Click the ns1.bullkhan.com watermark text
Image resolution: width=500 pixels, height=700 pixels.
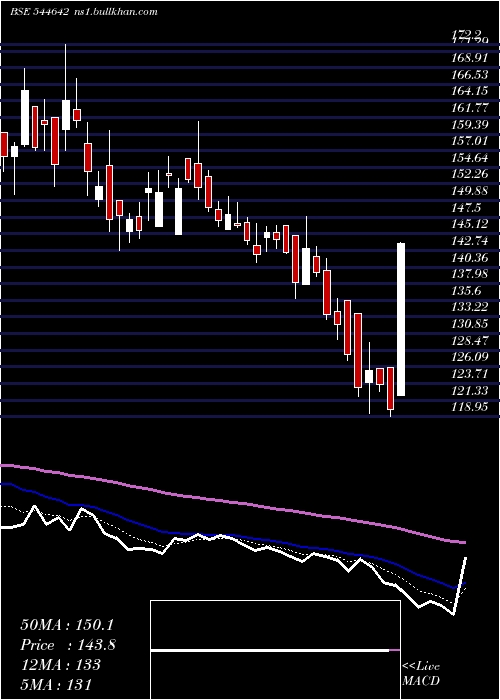coord(114,12)
